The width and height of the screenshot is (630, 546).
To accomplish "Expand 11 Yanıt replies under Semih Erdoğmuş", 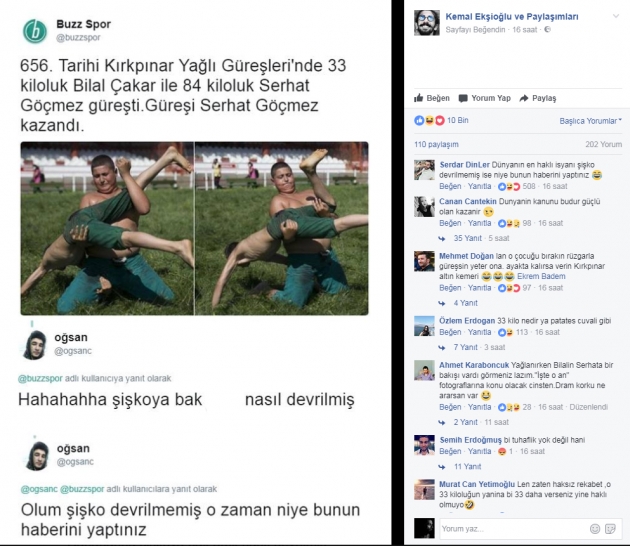I will pyautogui.click(x=467, y=466).
